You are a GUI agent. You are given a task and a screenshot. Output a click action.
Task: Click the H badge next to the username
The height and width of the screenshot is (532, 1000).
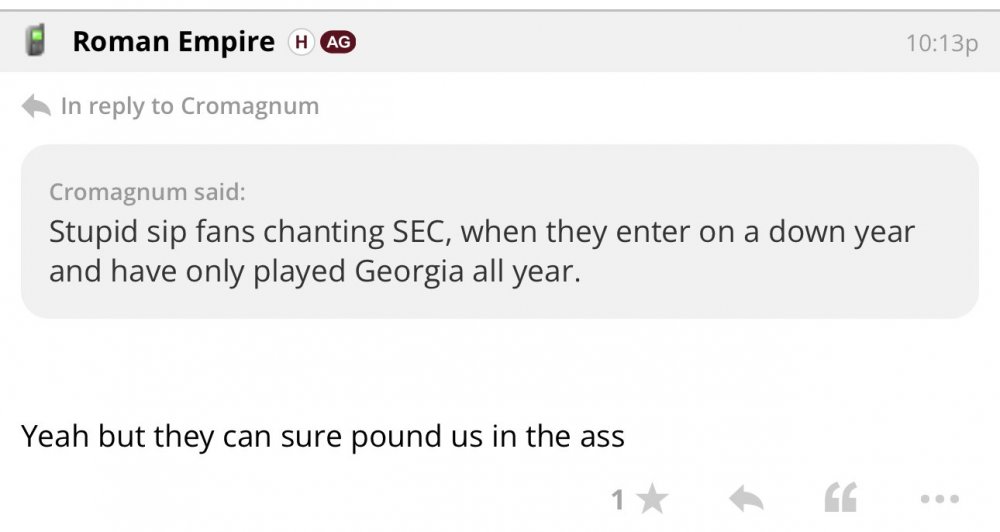pos(300,42)
